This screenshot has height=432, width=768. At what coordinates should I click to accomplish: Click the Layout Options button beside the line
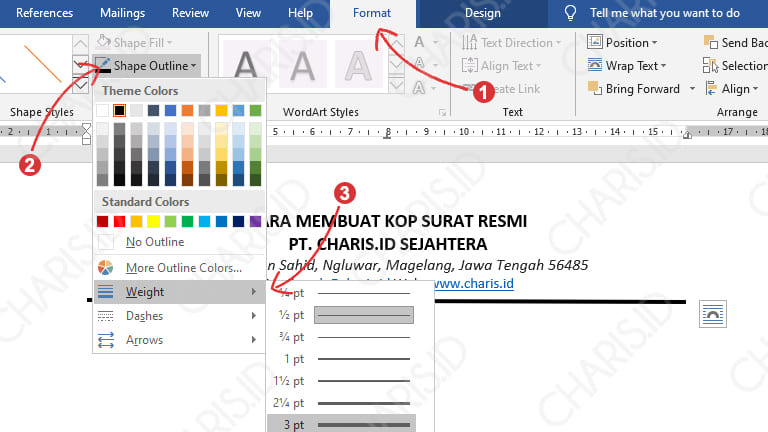[713, 314]
